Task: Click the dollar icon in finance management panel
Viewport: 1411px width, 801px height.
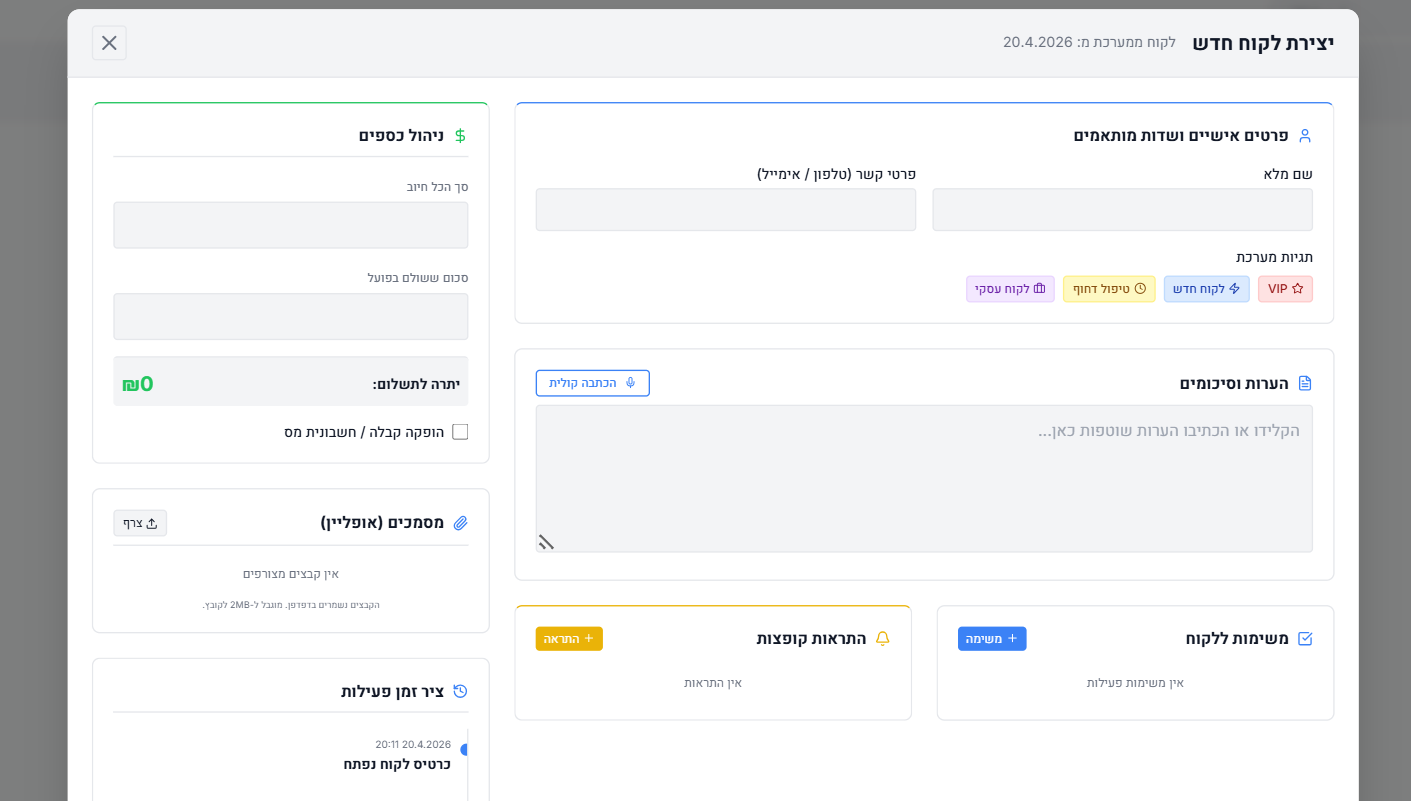Action: [460, 136]
